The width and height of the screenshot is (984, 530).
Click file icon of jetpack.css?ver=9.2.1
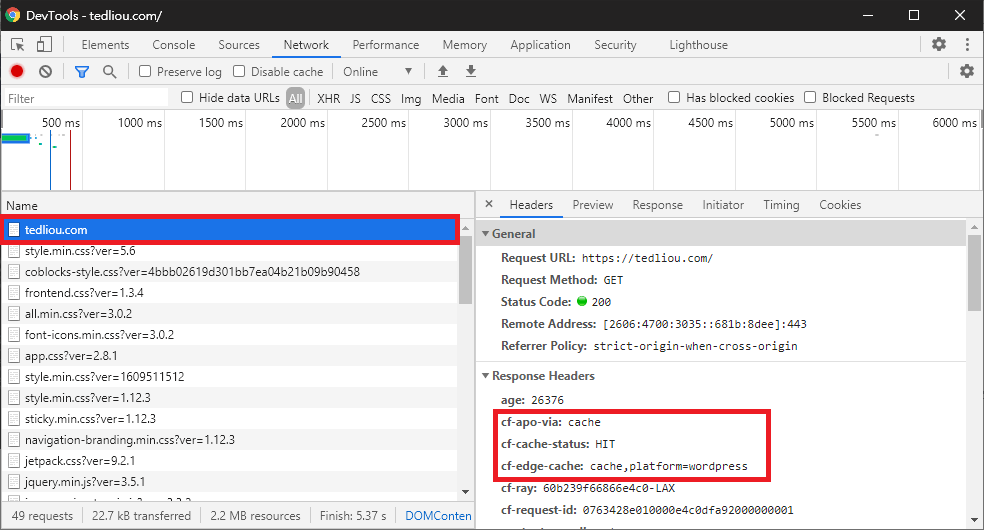tap(14, 461)
